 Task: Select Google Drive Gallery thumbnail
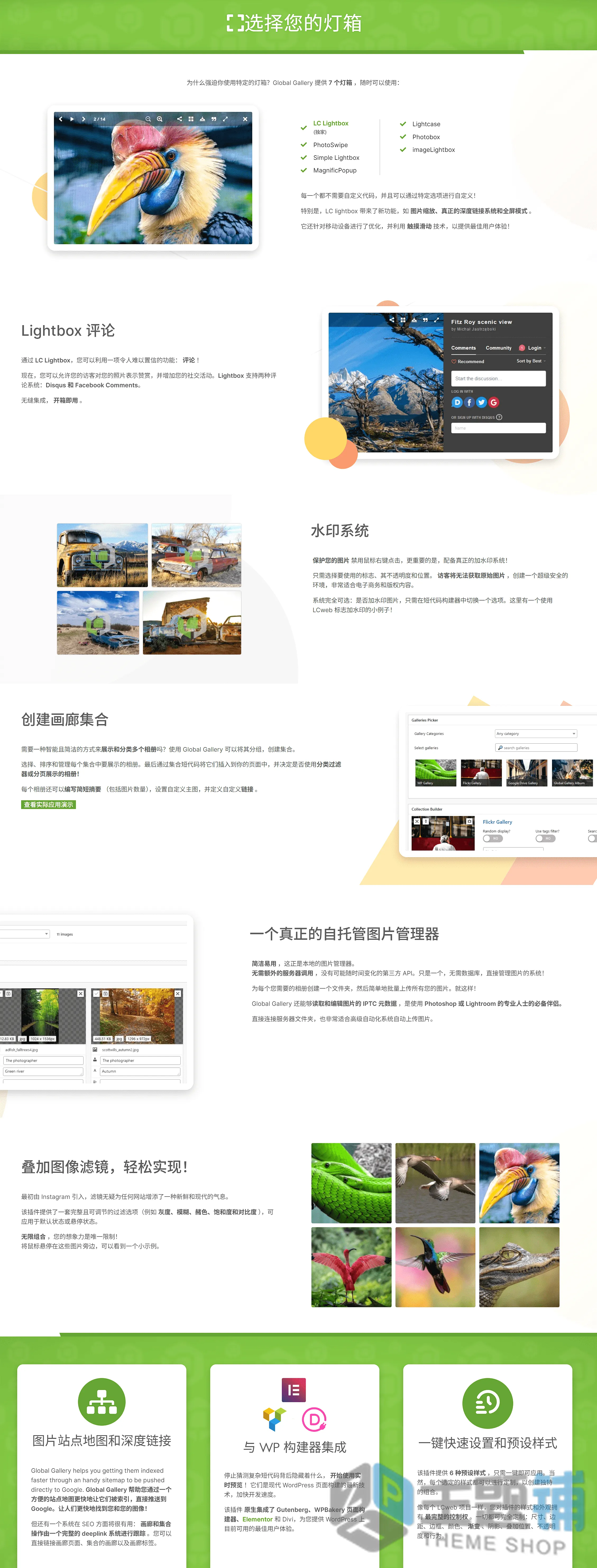click(x=527, y=772)
